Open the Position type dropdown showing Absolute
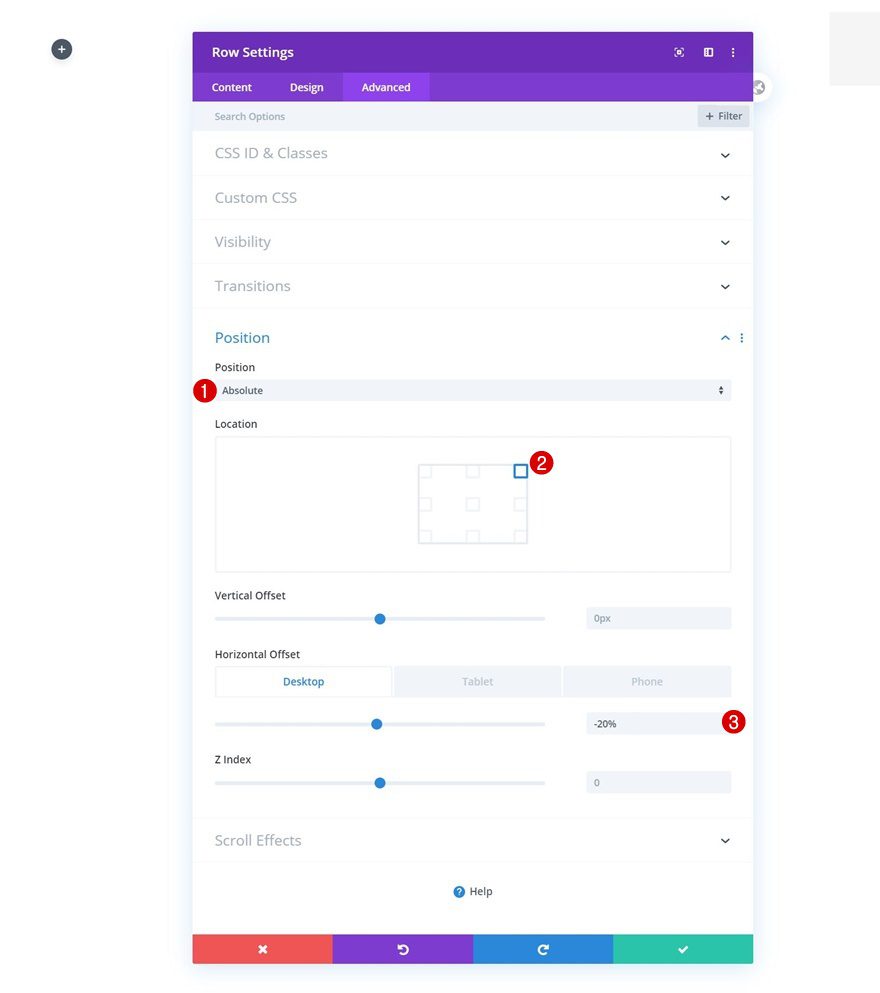The width and height of the screenshot is (880, 993). point(472,390)
